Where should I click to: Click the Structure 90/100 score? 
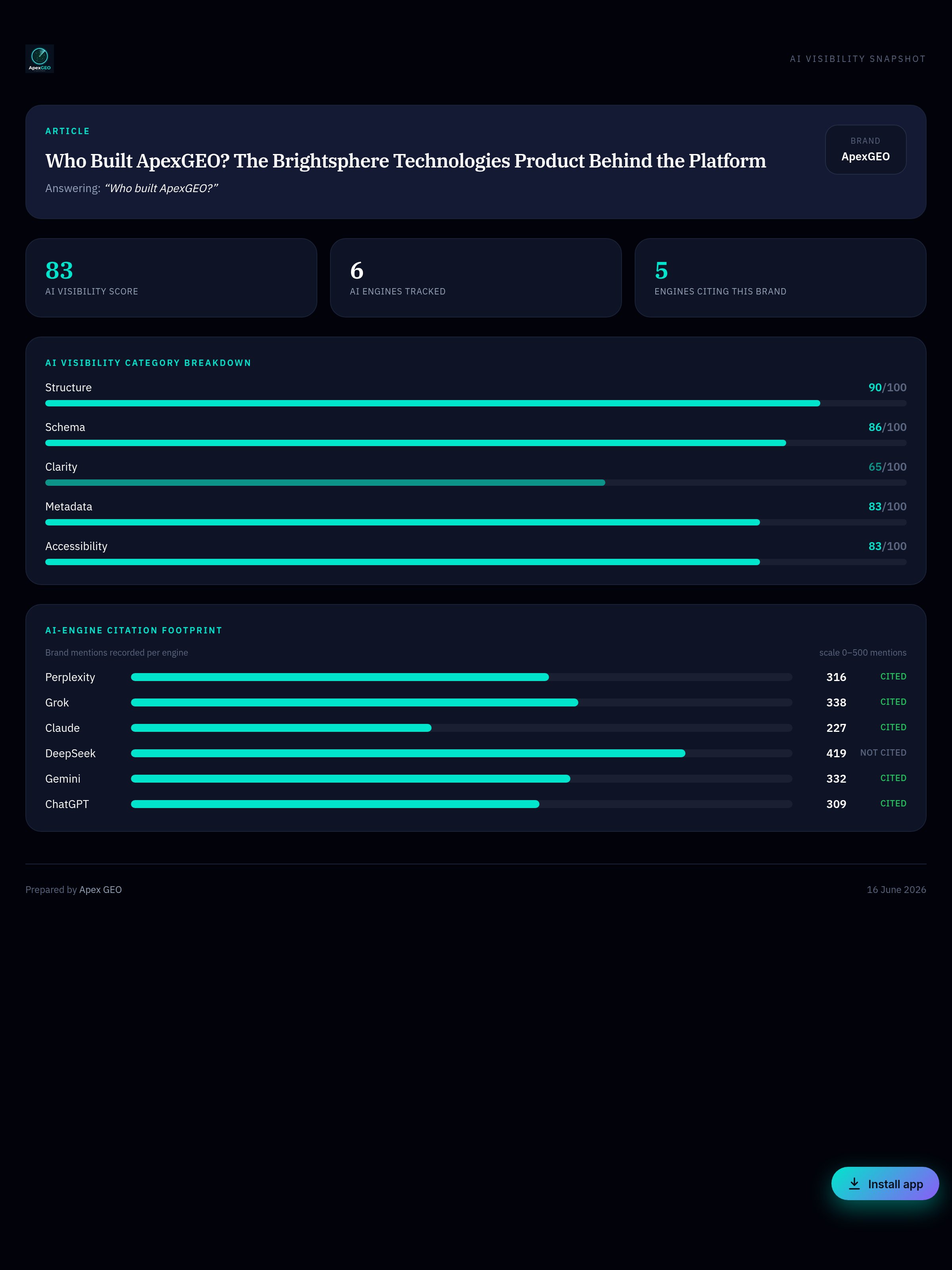[887, 387]
